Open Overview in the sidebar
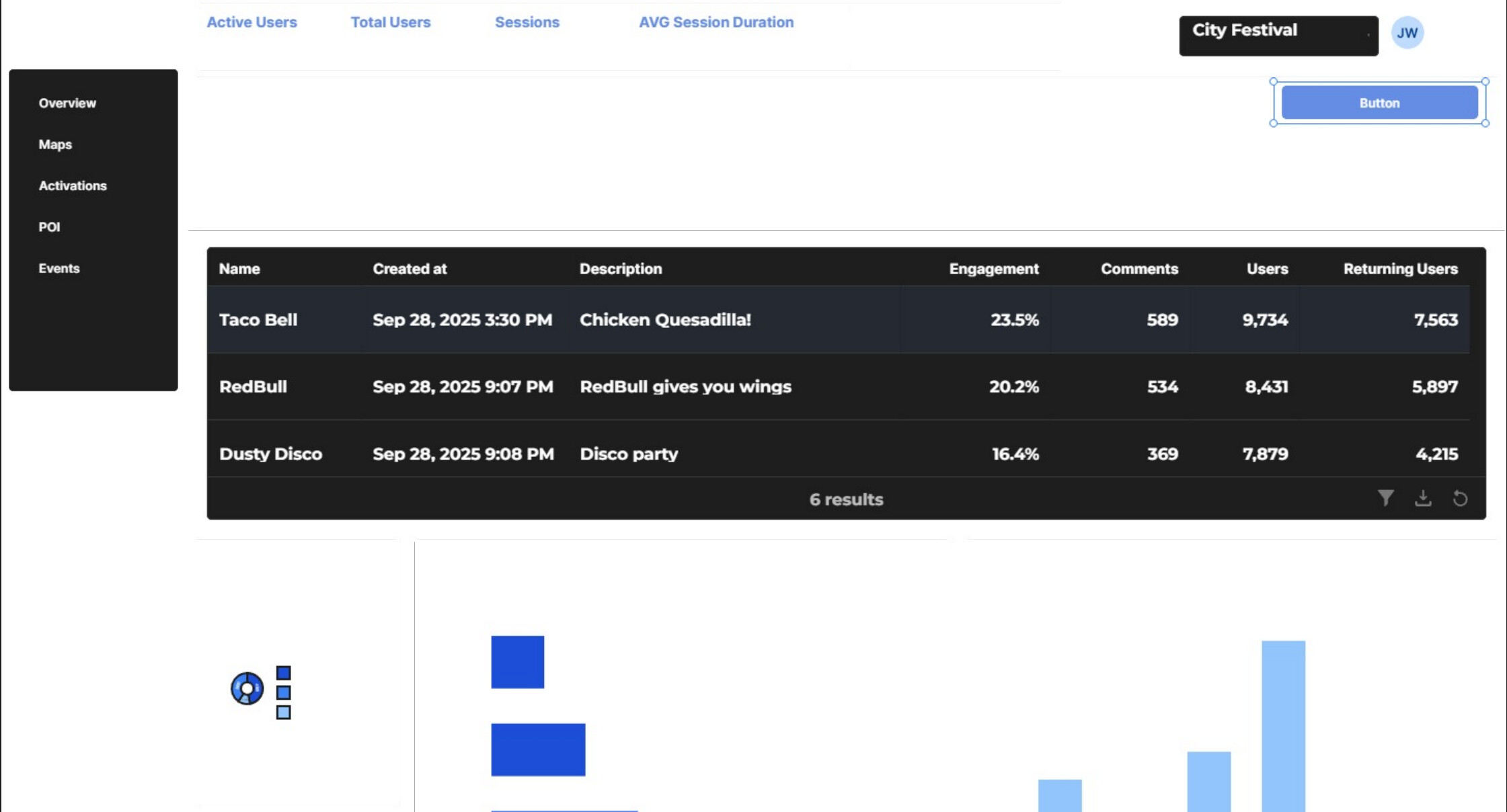The image size is (1507, 812). [67, 104]
